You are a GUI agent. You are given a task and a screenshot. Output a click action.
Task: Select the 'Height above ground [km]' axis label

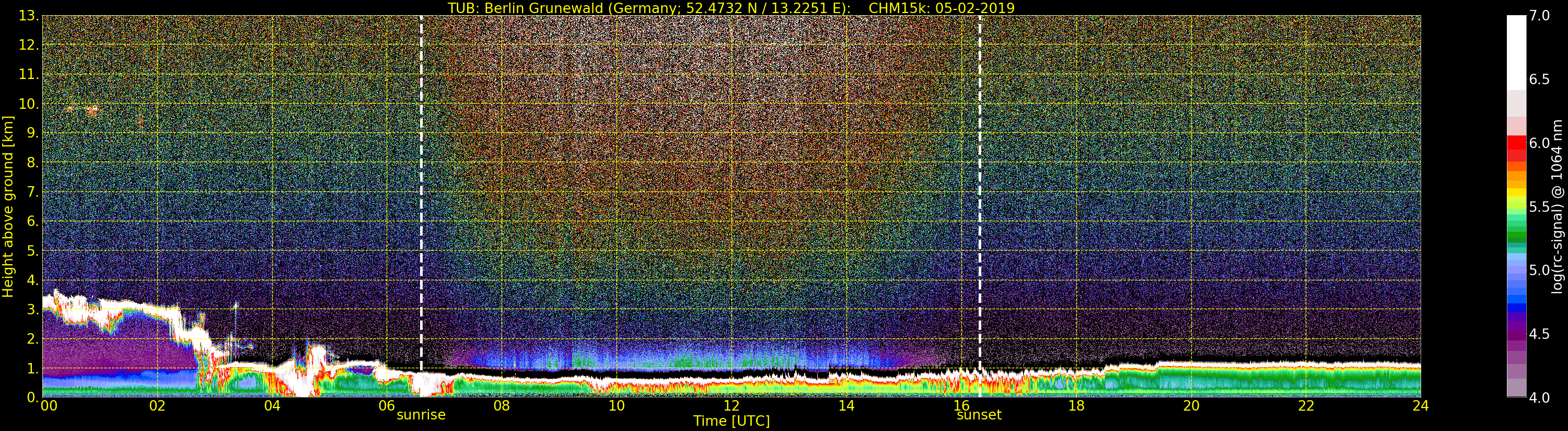click(x=8, y=206)
